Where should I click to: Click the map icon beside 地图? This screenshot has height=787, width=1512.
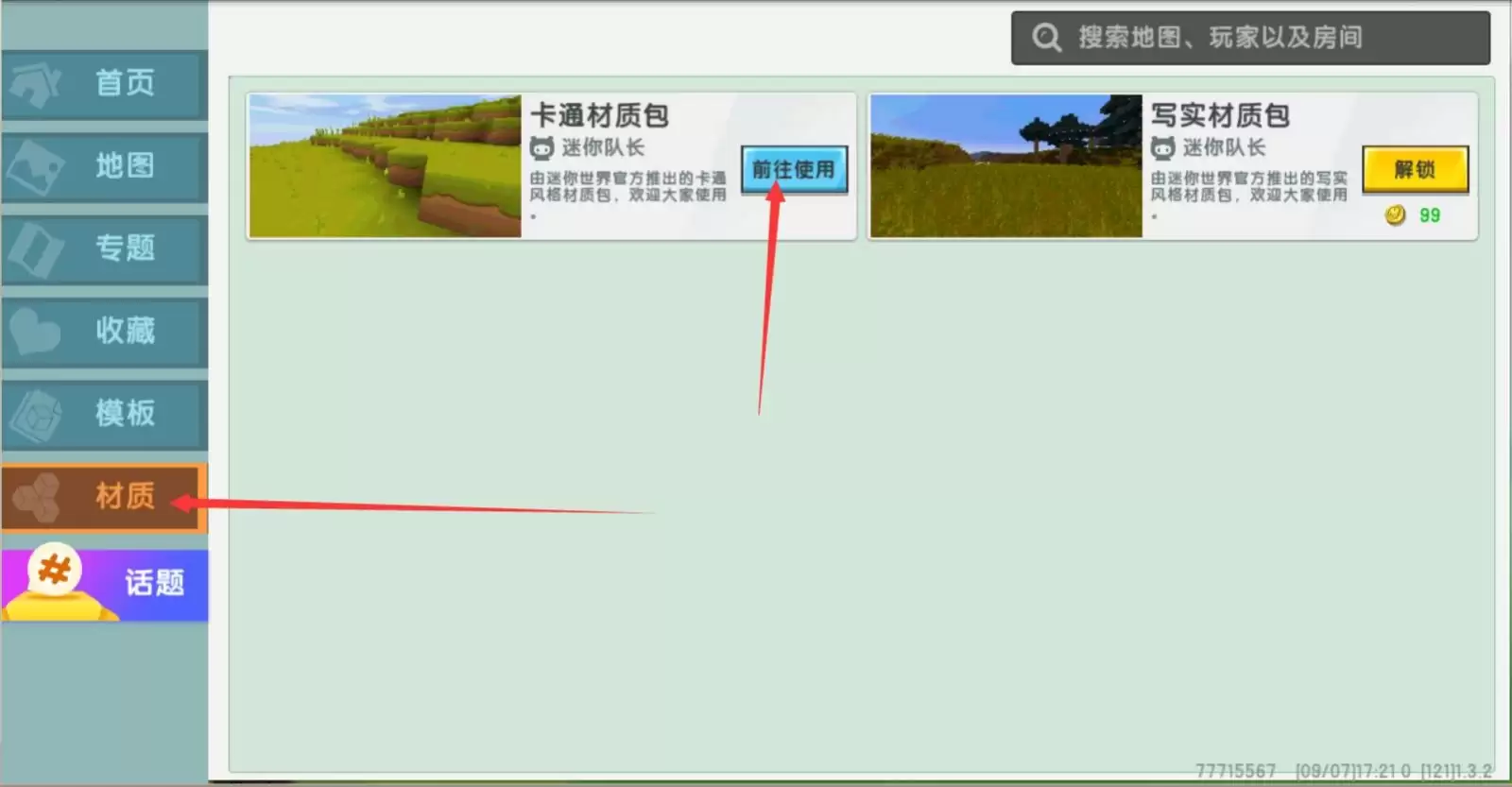coord(35,166)
